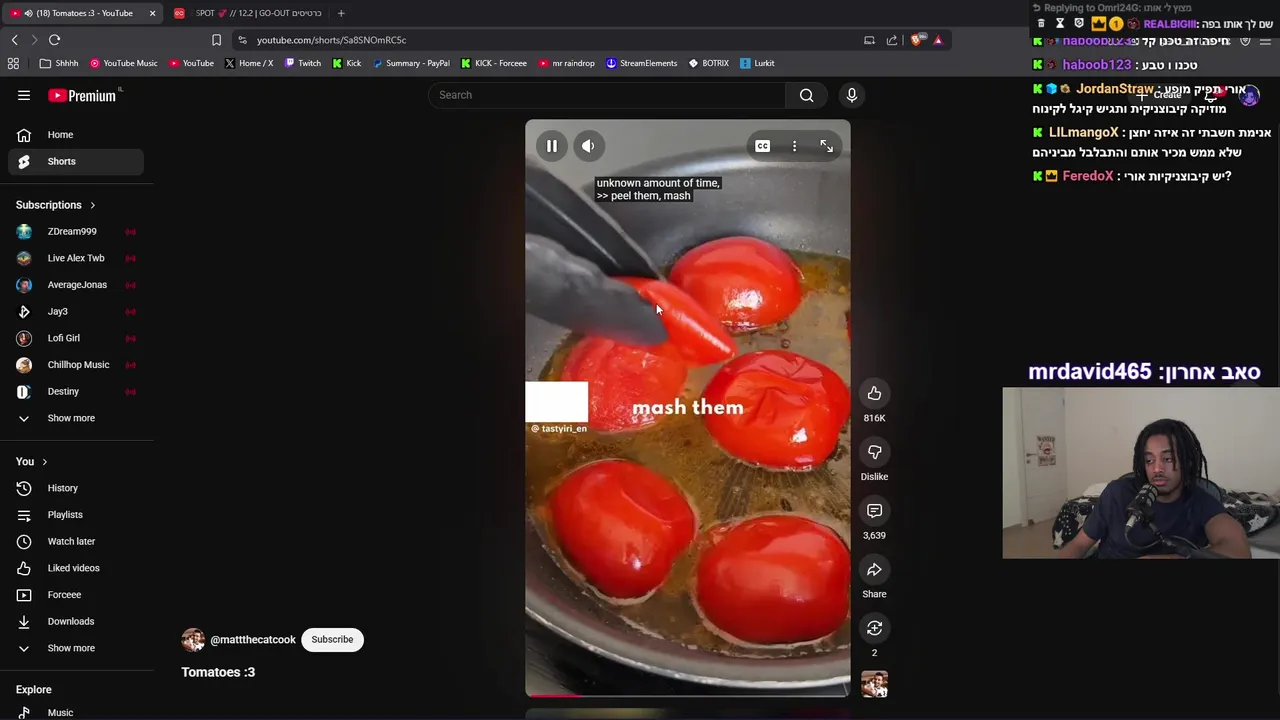
Task: Open the ZDream999 subscription
Action: point(76,231)
